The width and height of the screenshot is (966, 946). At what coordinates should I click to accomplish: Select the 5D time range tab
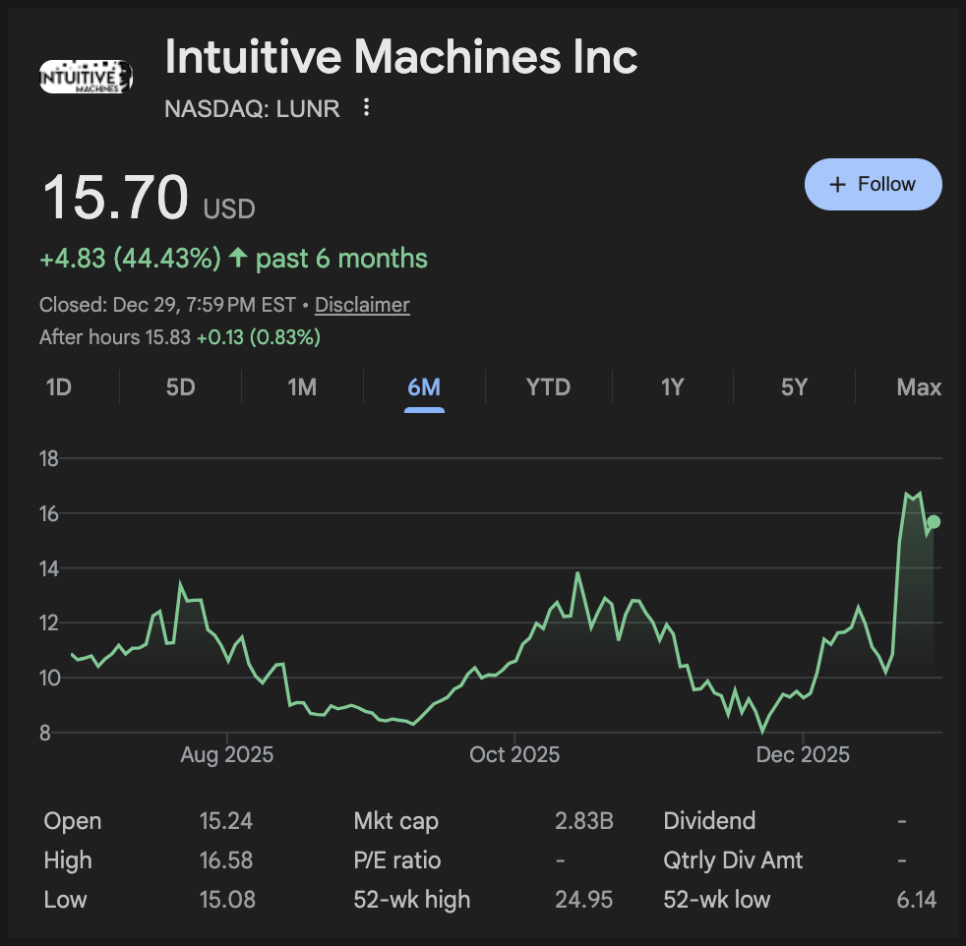181,387
